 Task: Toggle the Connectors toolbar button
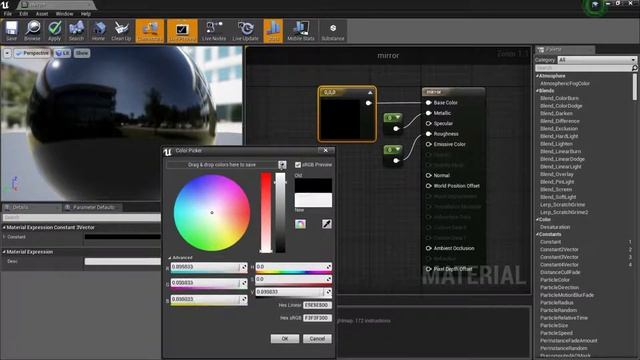click(150, 31)
